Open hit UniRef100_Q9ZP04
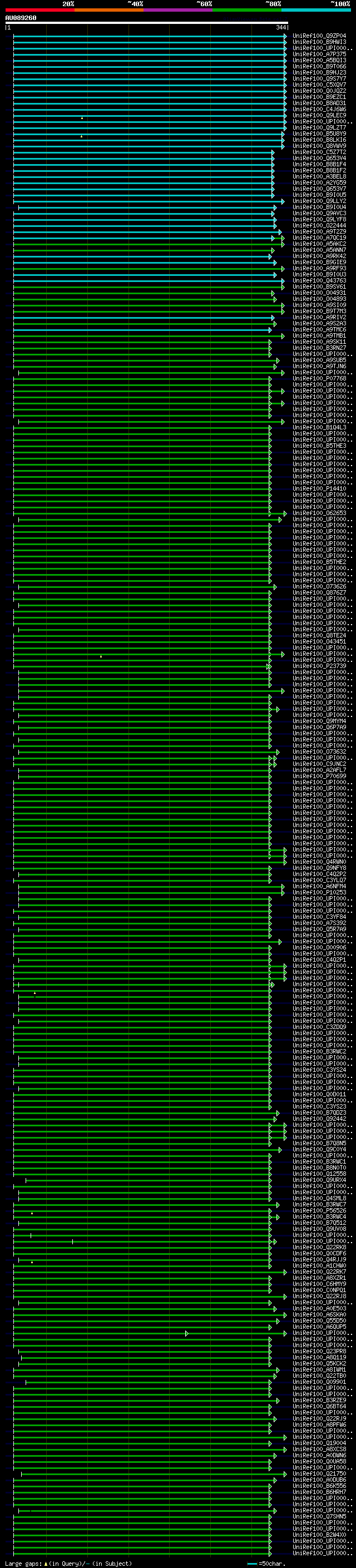Screen dimensions: 356x1568 point(319,36)
